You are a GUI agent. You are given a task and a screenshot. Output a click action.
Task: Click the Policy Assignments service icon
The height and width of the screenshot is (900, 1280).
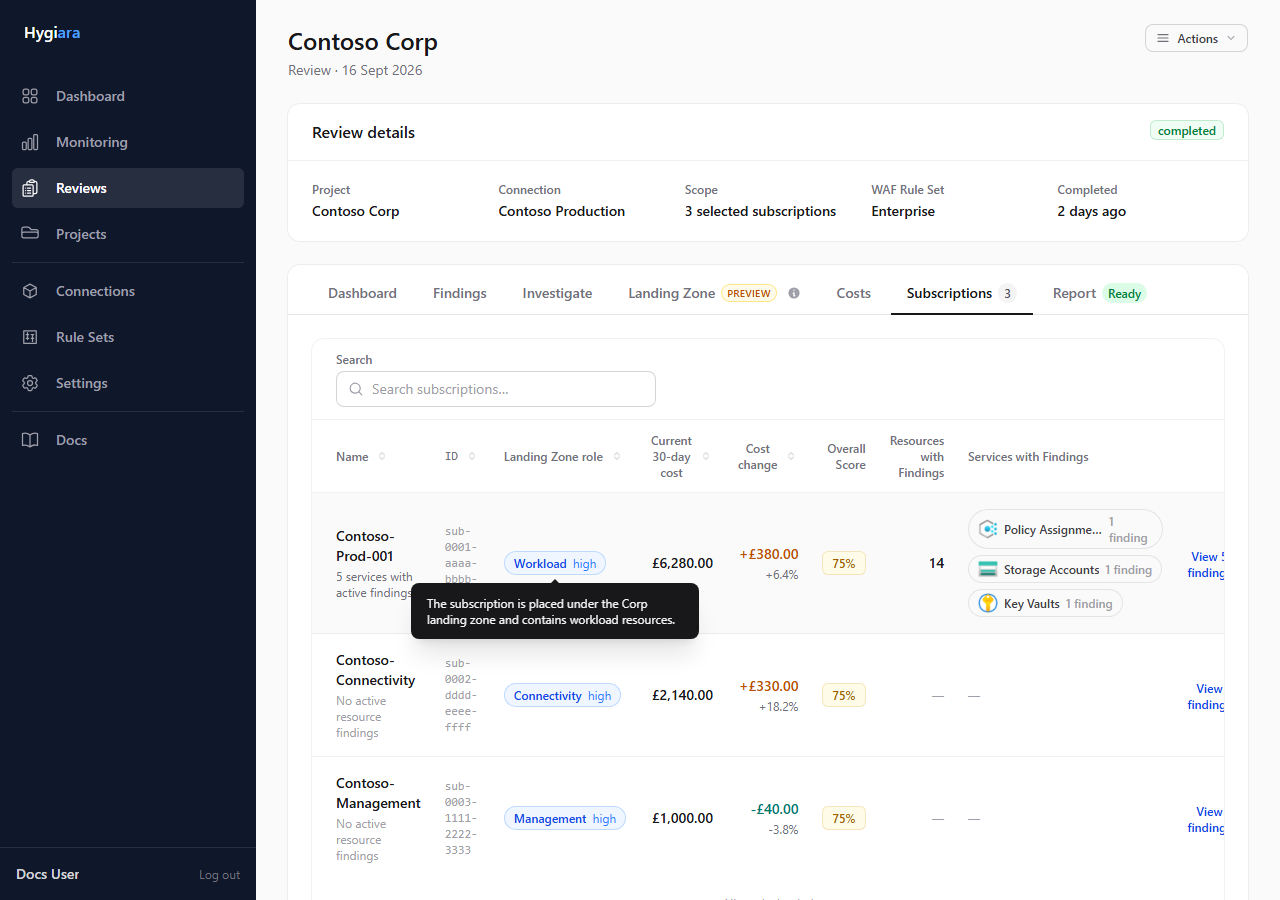(988, 529)
